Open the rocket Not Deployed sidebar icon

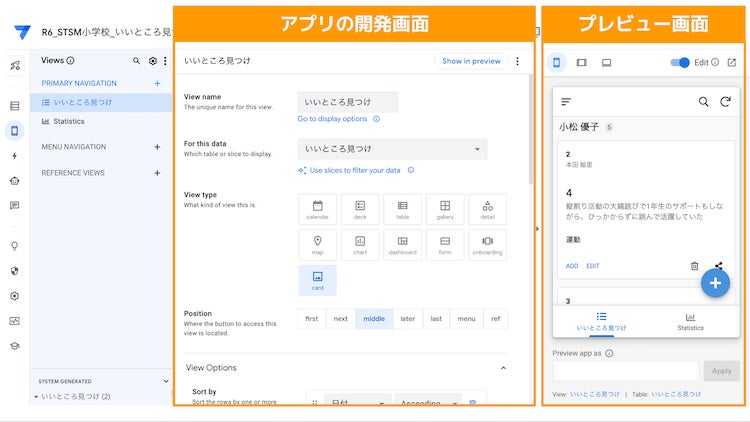(x=15, y=66)
